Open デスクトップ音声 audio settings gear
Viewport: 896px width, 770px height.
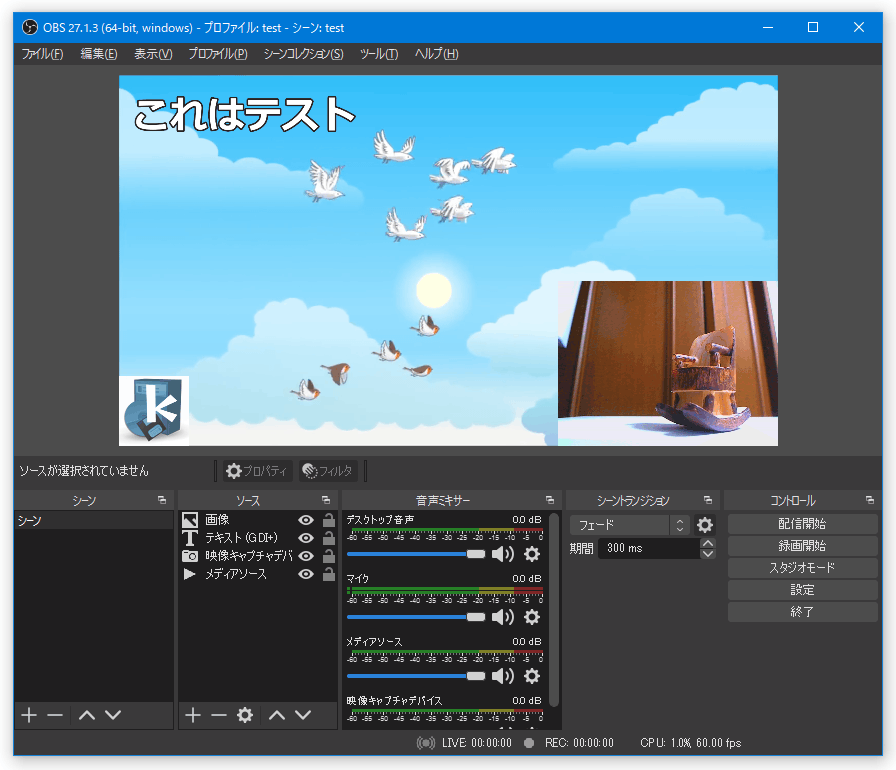[x=532, y=554]
